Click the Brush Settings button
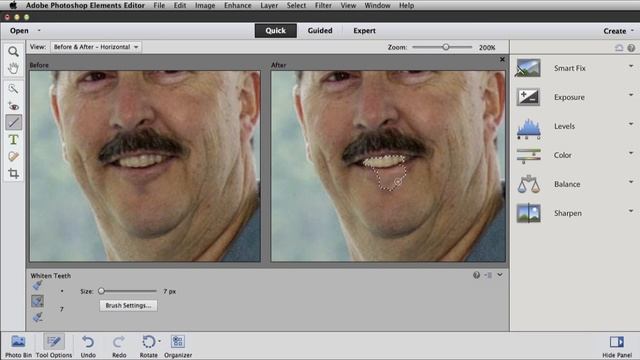 [x=128, y=305]
